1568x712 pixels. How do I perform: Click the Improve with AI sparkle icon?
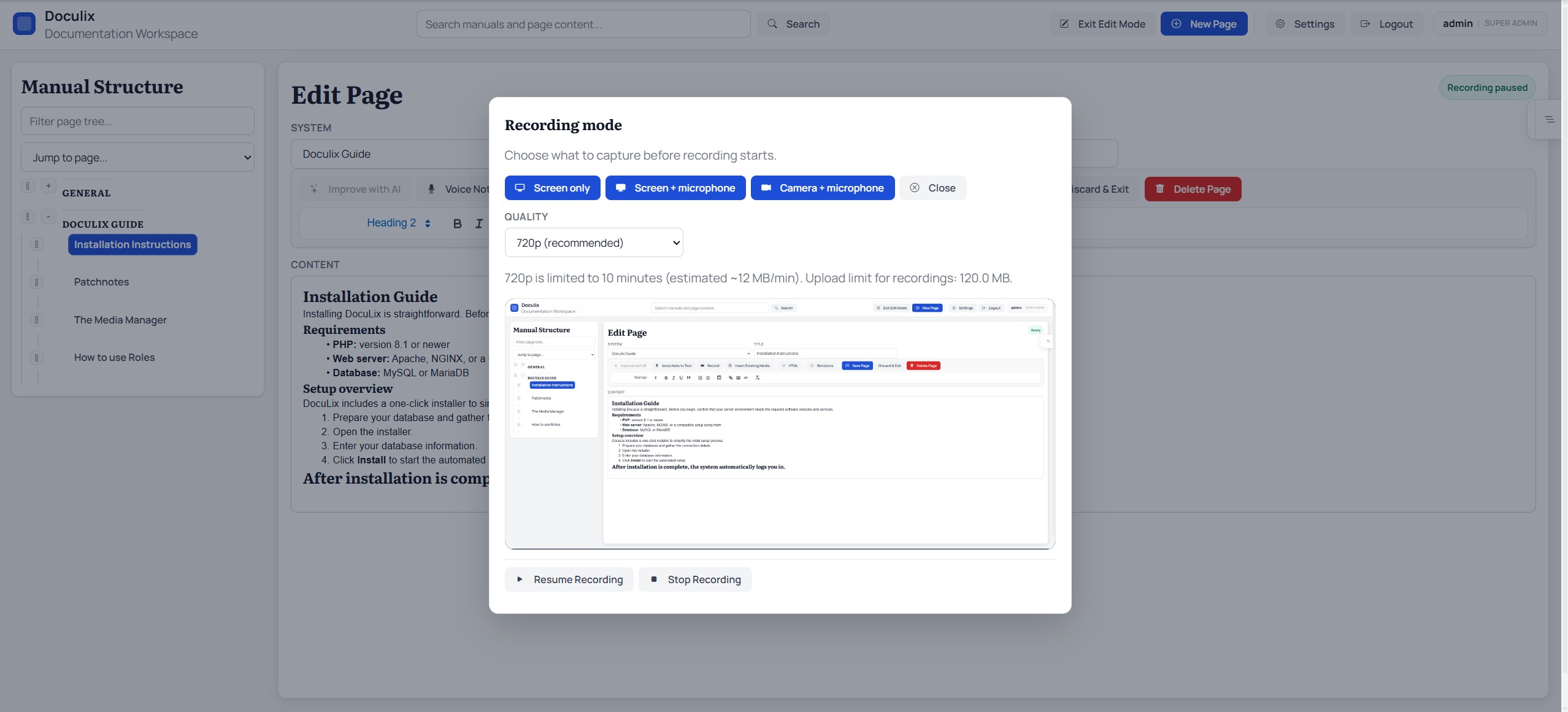pos(315,188)
